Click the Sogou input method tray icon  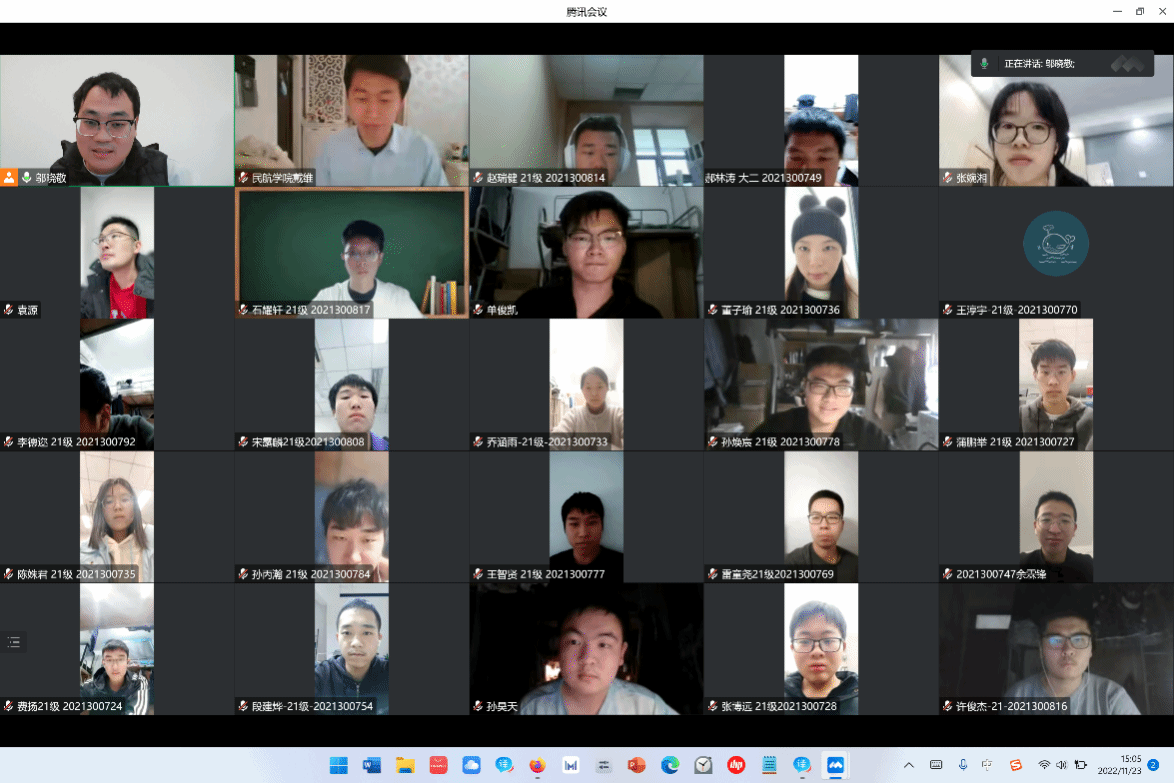click(1016, 765)
